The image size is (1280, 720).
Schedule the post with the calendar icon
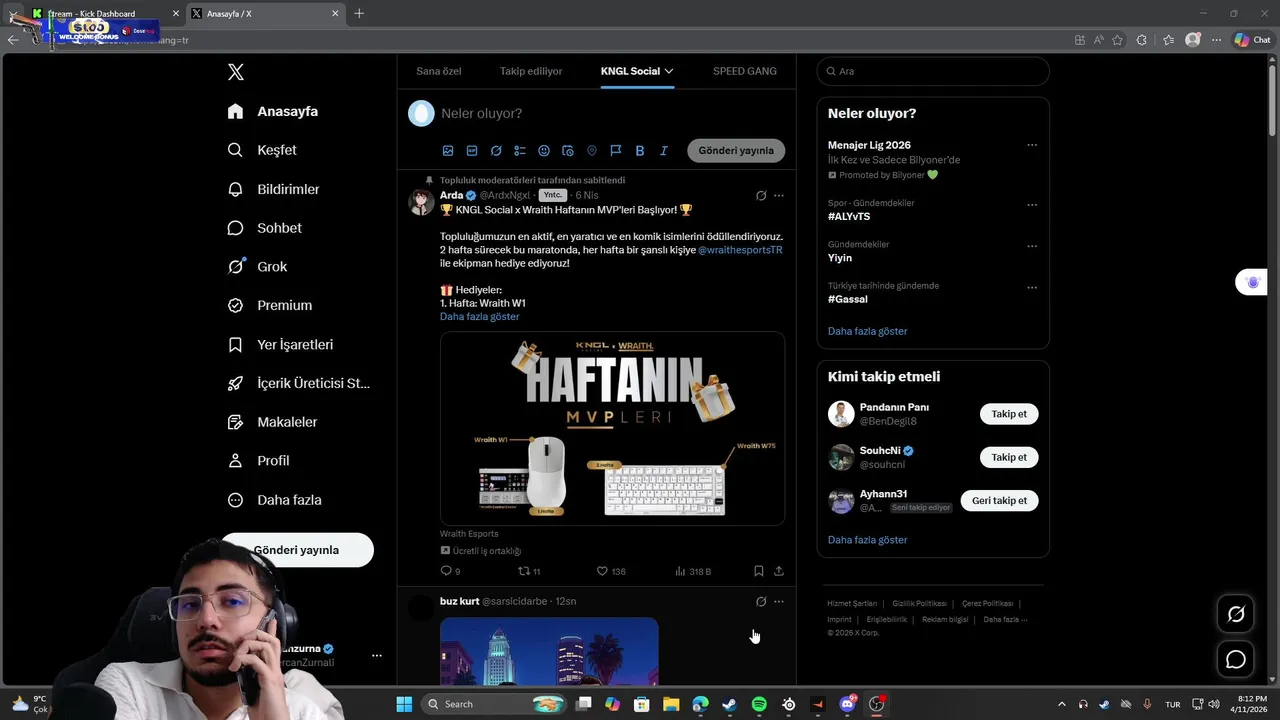[568, 151]
